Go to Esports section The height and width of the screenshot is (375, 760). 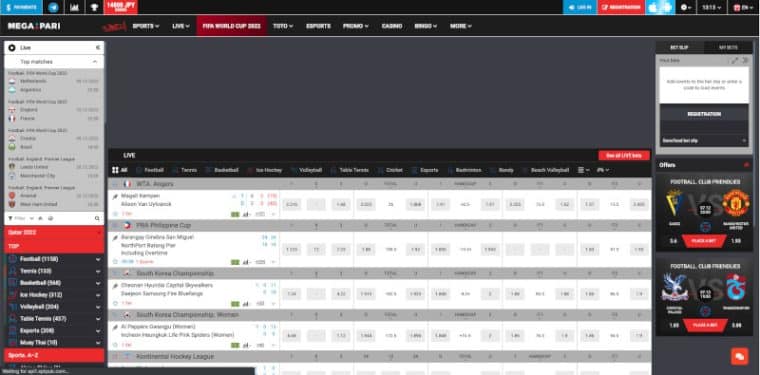click(x=318, y=26)
